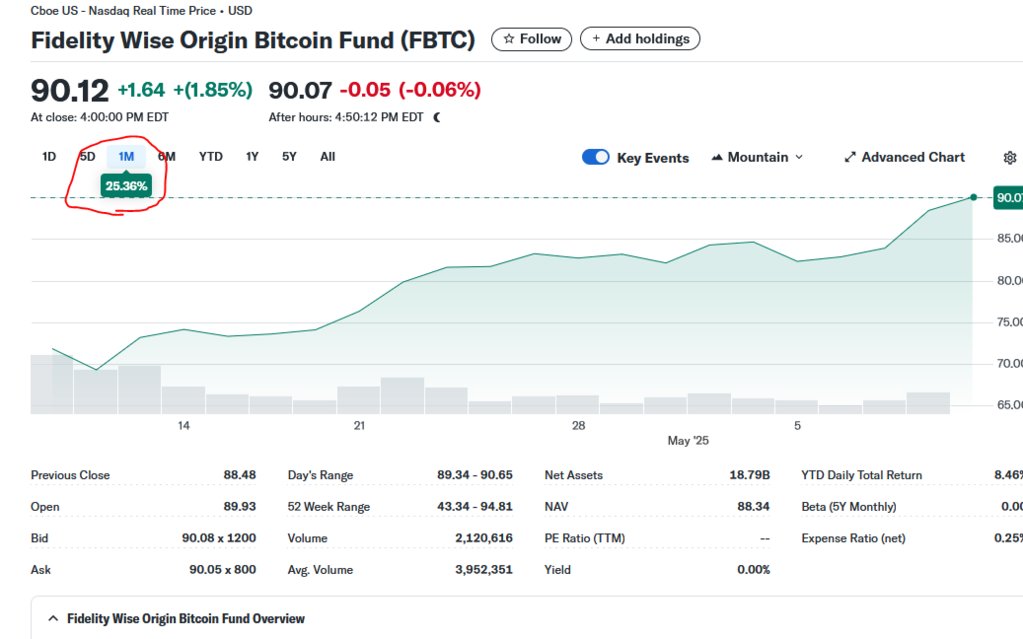Click the 5 date label on the chart axis
The image size is (1023, 639).
[797, 426]
